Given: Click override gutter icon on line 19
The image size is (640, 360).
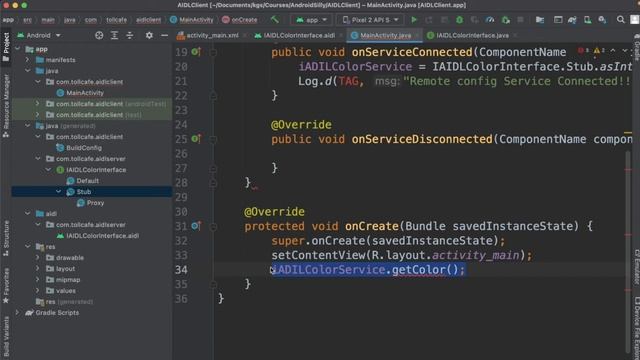Looking at the screenshot, I should click(x=196, y=52).
